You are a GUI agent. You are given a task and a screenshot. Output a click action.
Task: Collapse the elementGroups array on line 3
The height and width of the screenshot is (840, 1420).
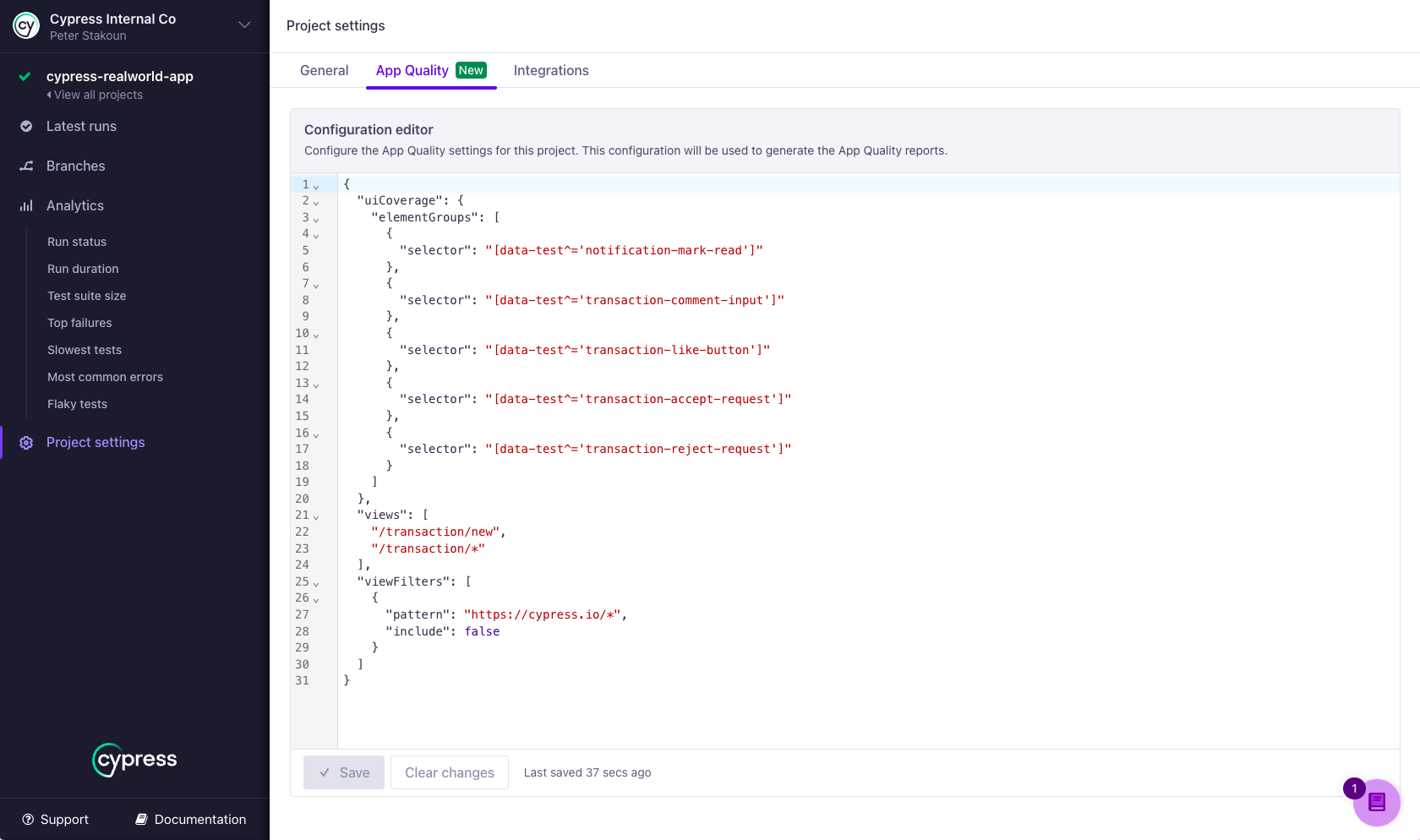[x=316, y=220]
